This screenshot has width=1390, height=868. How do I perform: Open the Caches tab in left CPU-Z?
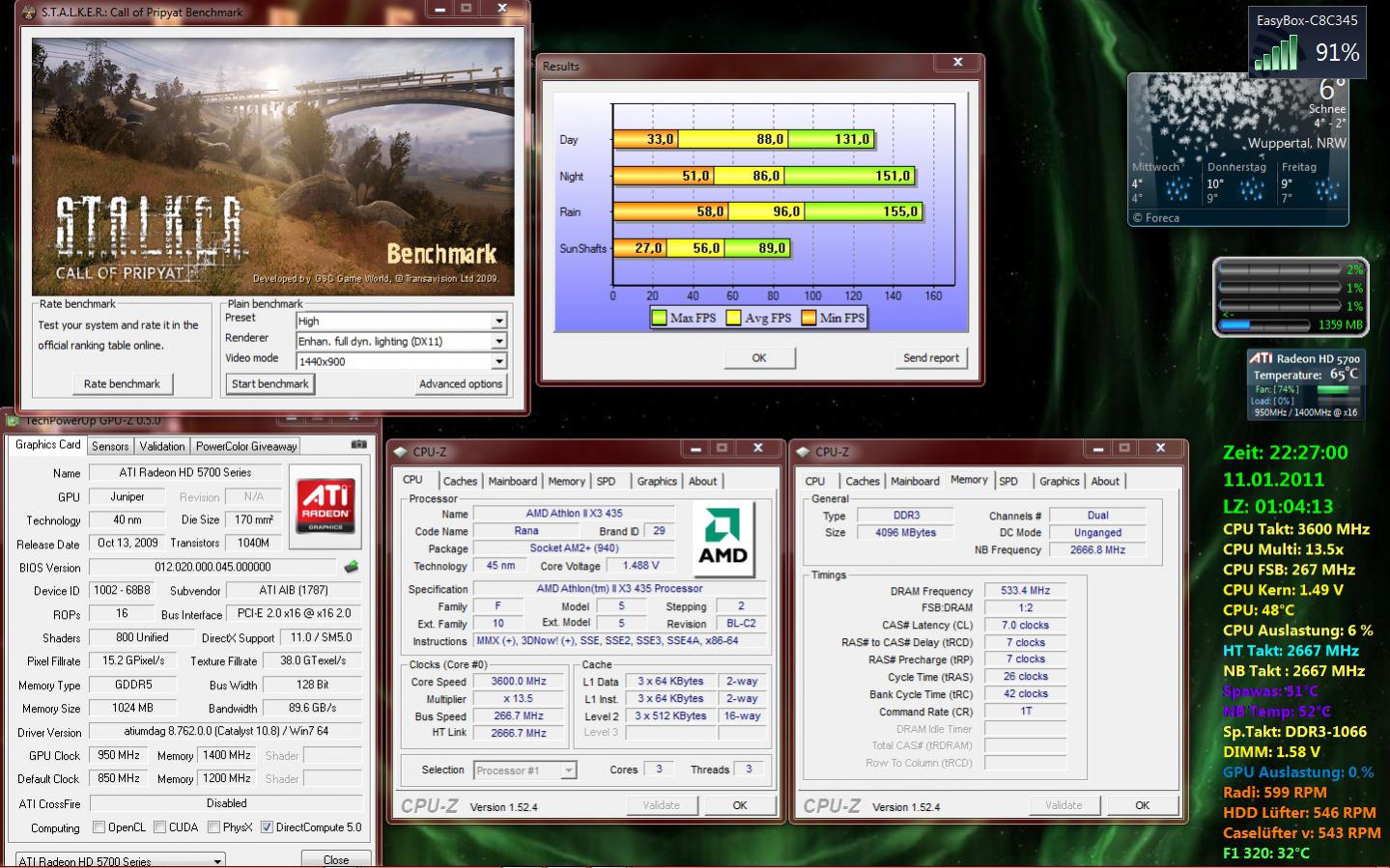(x=461, y=481)
